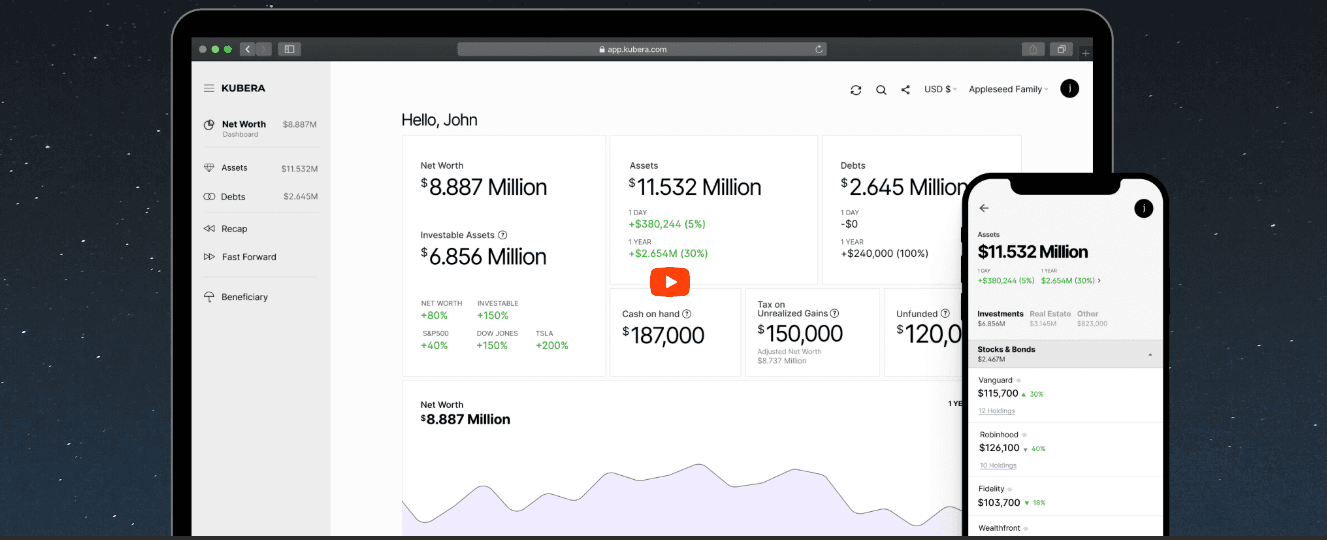Viewport: 1327px width, 540px height.
Task: Click the Vanguard 12 Holdings link
Action: pyautogui.click(x=996, y=411)
